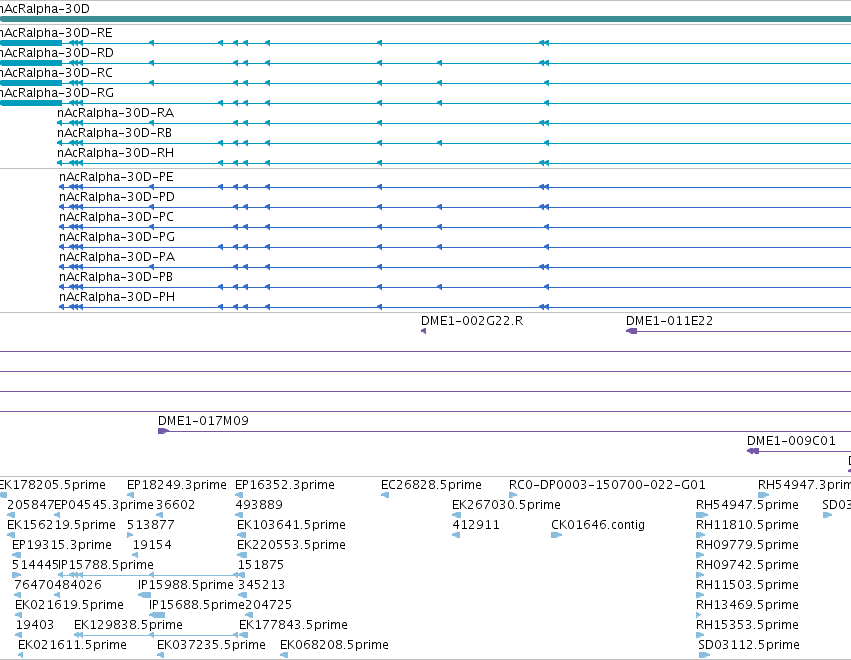Select feature 493889
851x660 pixels.
point(259,505)
